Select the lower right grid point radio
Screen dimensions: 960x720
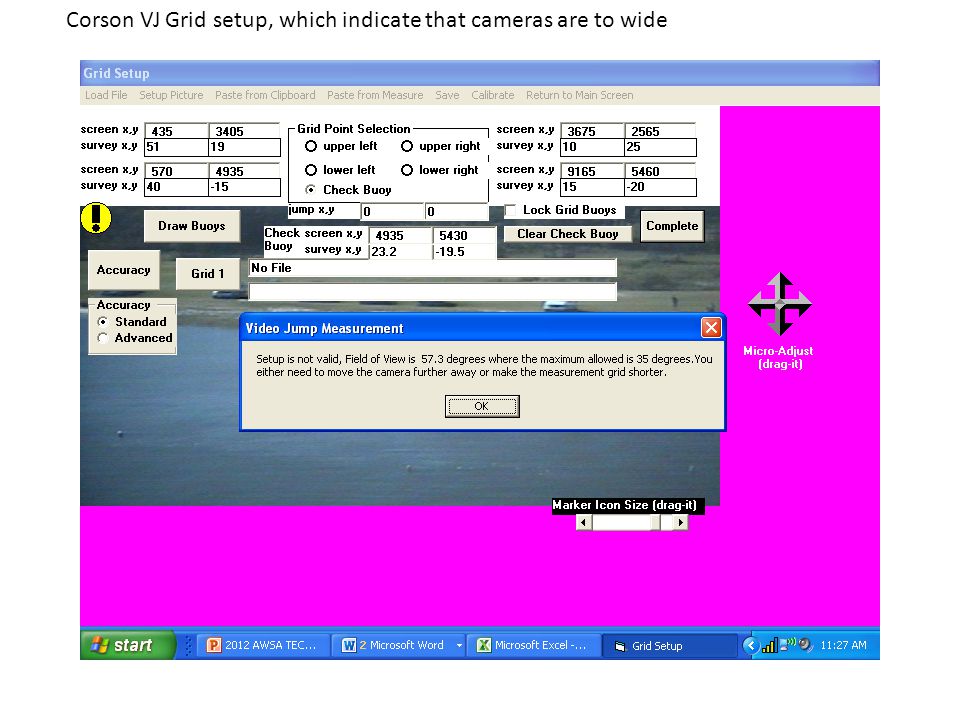click(x=407, y=170)
